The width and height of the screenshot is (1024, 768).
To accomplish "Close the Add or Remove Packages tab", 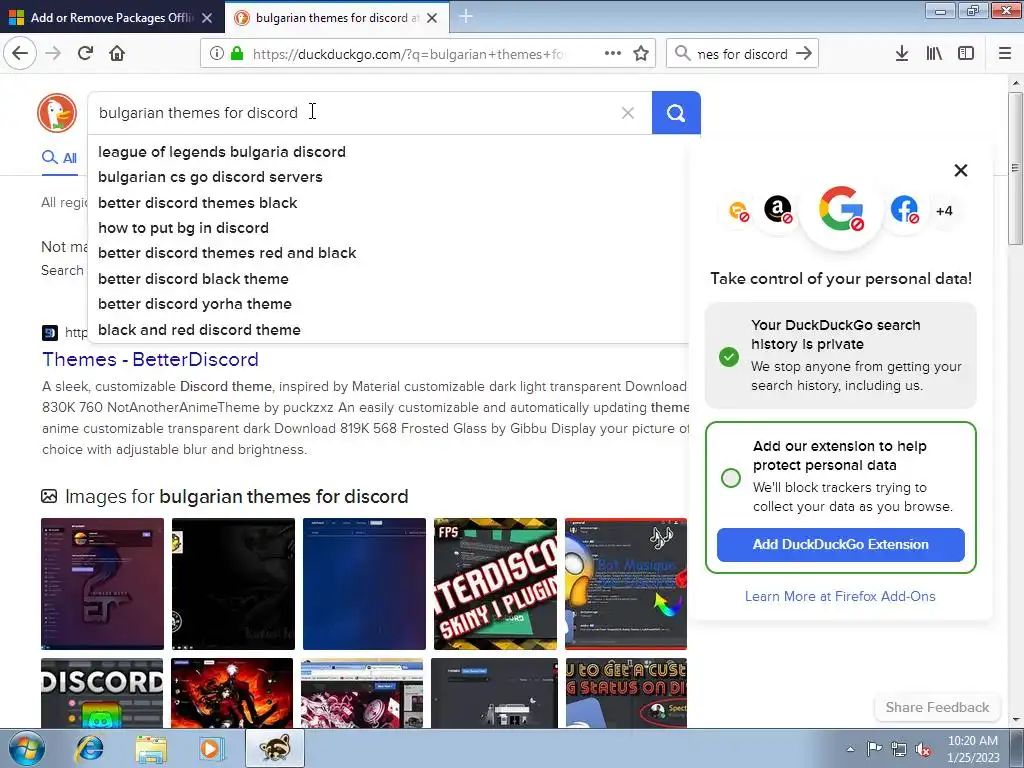I will (x=207, y=18).
